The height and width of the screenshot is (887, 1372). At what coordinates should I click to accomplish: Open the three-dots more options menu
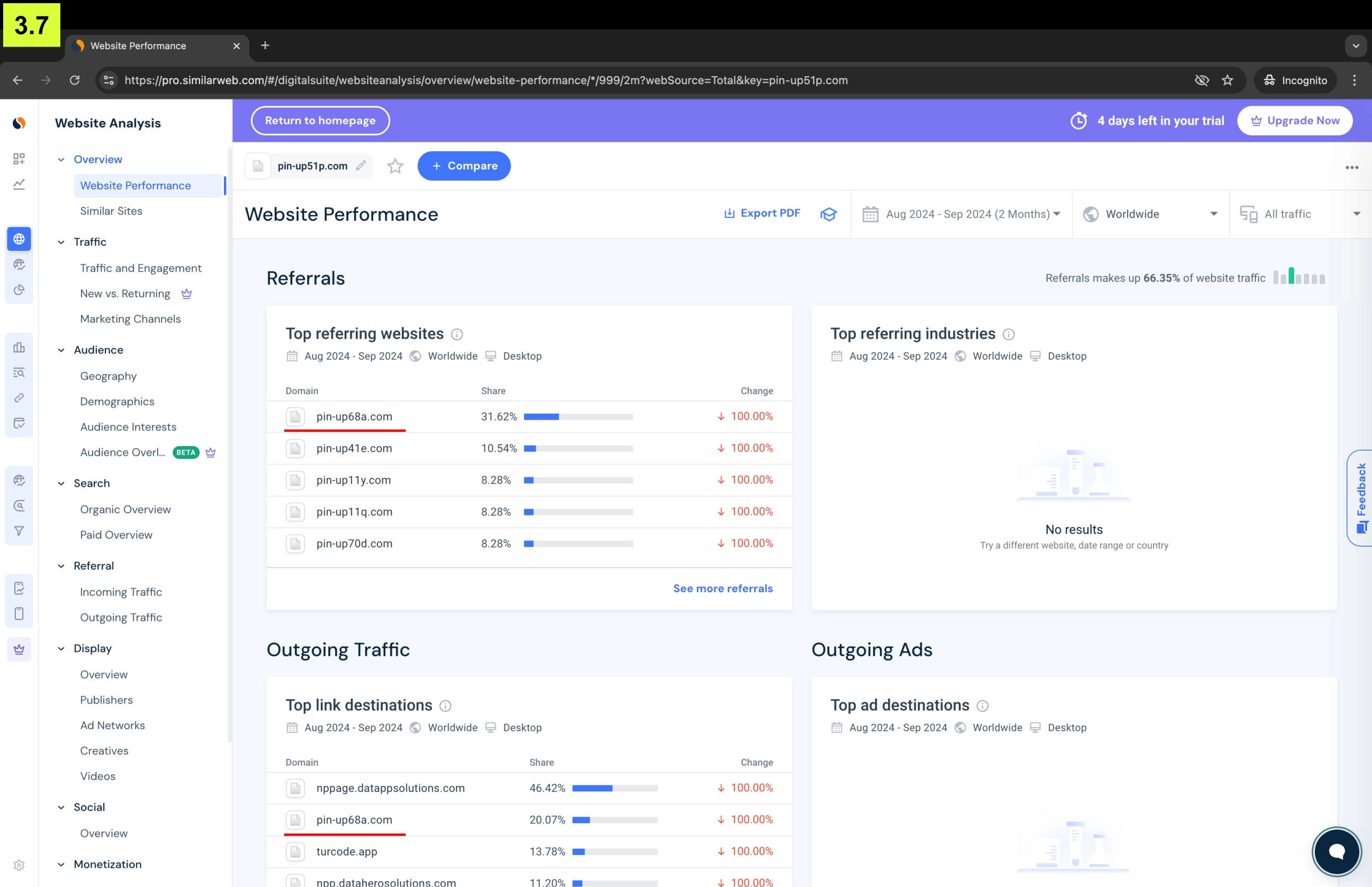pos(1351,168)
